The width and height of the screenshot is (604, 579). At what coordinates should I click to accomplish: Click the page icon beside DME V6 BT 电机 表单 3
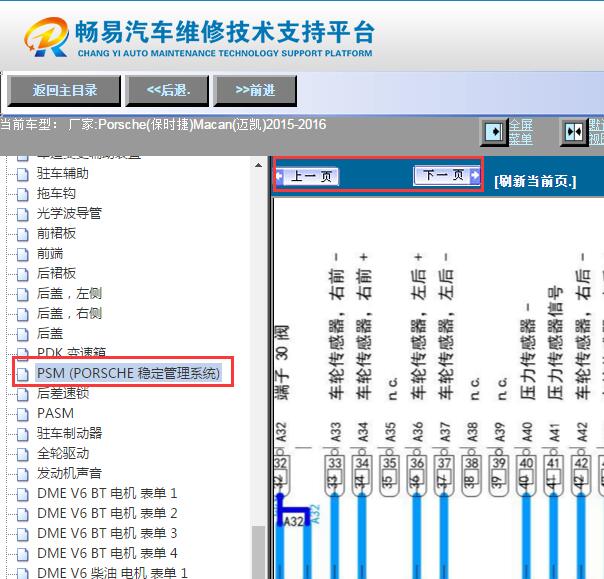coord(23,534)
